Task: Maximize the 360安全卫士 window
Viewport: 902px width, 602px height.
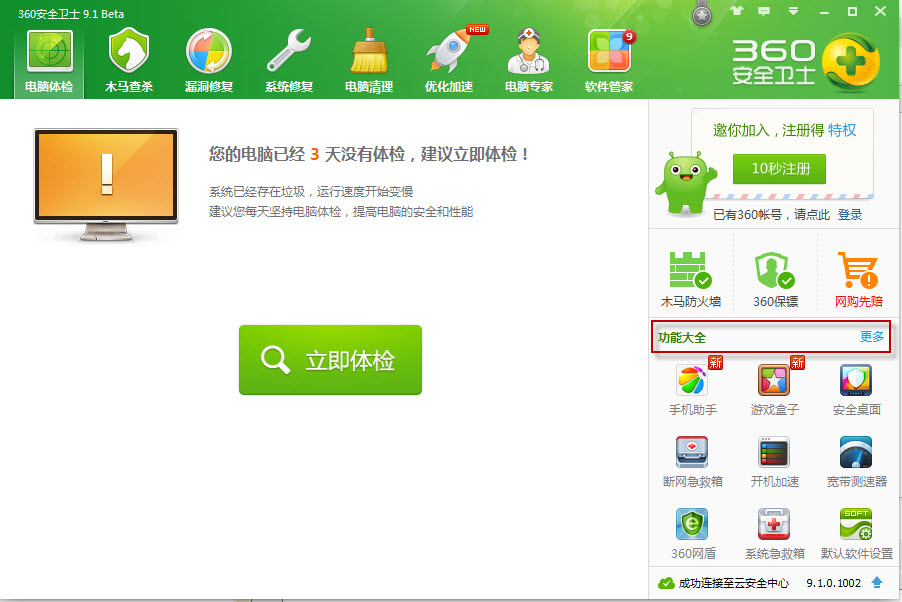Action: [853, 11]
